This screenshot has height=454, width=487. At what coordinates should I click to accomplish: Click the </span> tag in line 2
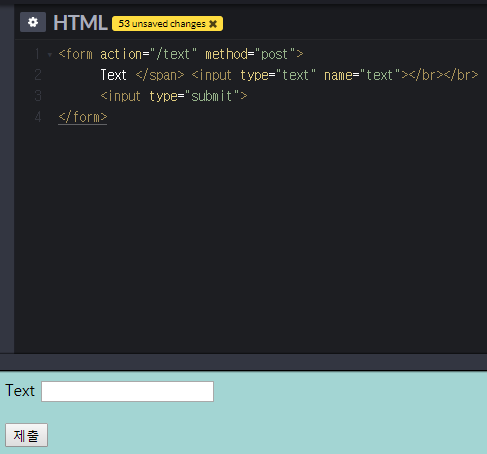coord(160,75)
